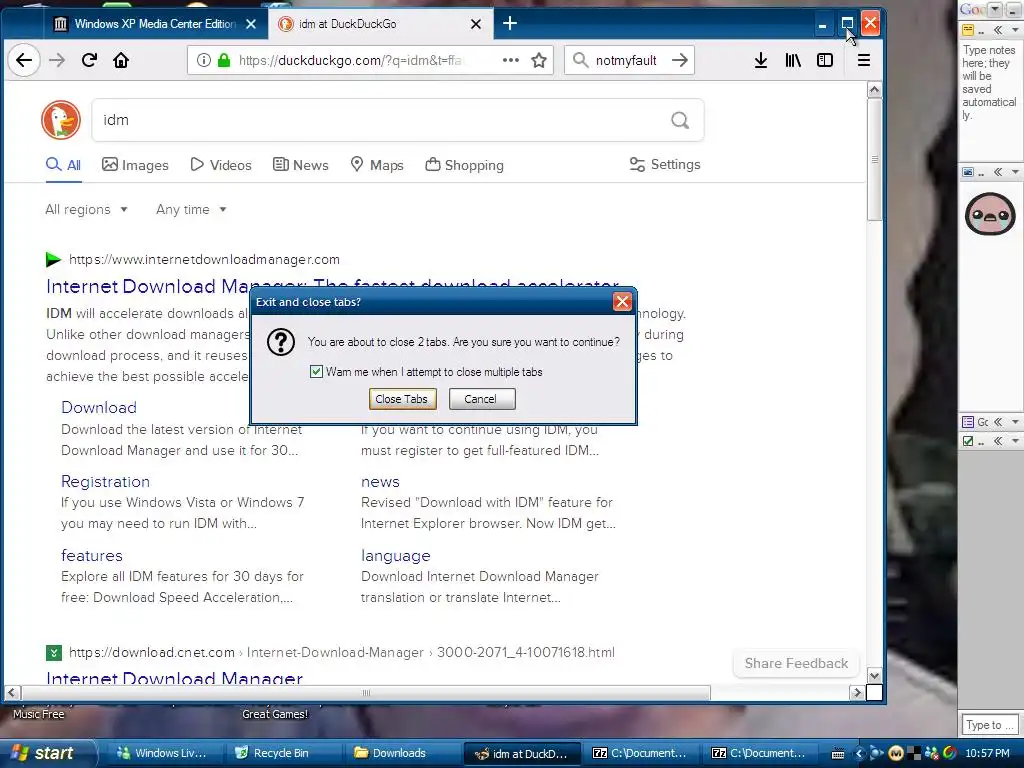Open the on-screen keyboard tray icon

838,754
